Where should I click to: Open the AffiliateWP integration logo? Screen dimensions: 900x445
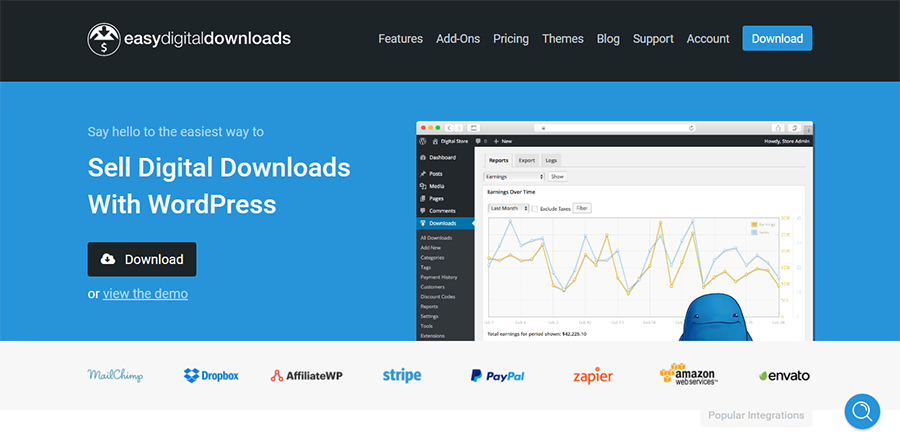(x=307, y=376)
